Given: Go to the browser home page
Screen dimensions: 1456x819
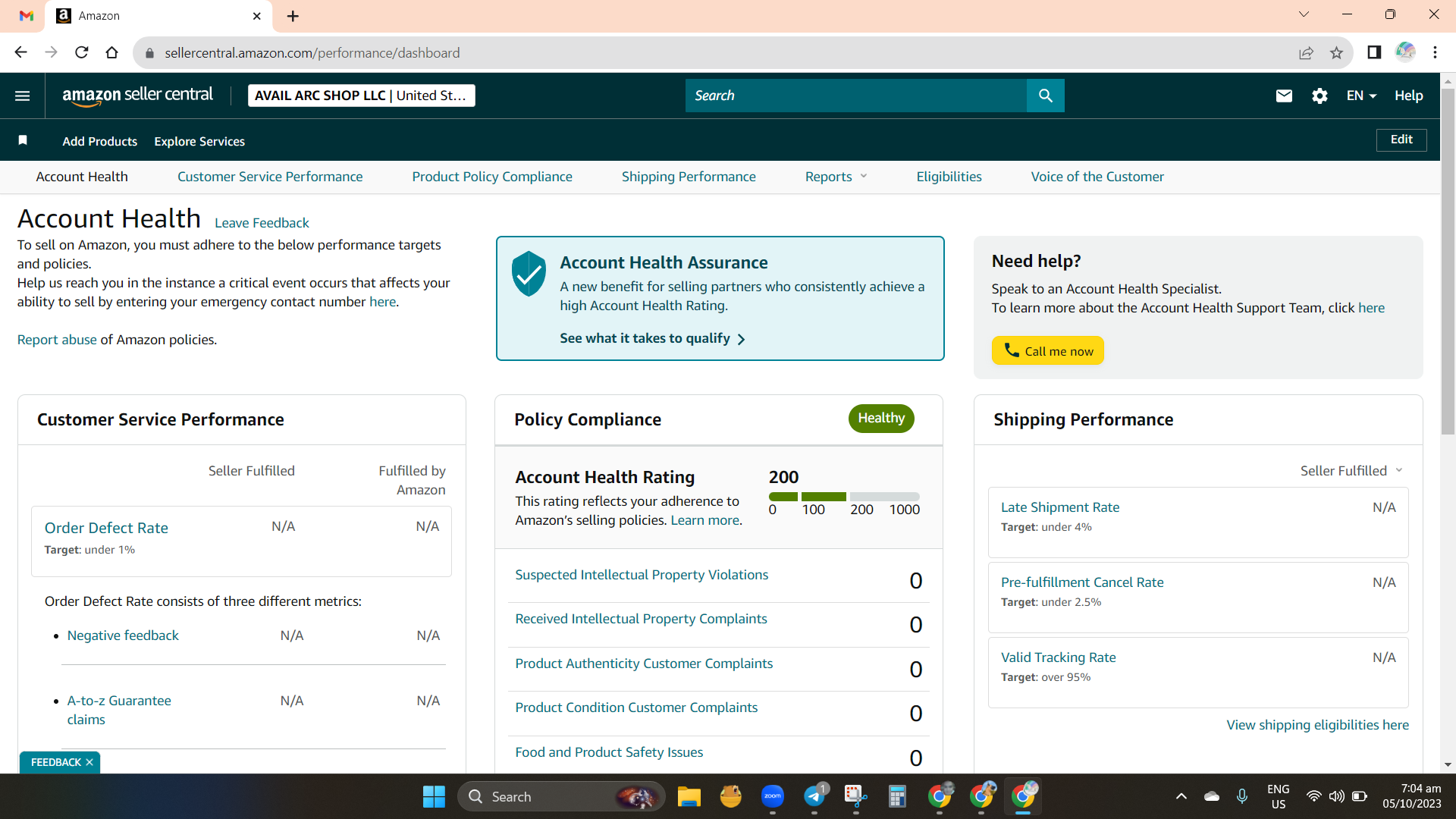Looking at the screenshot, I should click(112, 52).
